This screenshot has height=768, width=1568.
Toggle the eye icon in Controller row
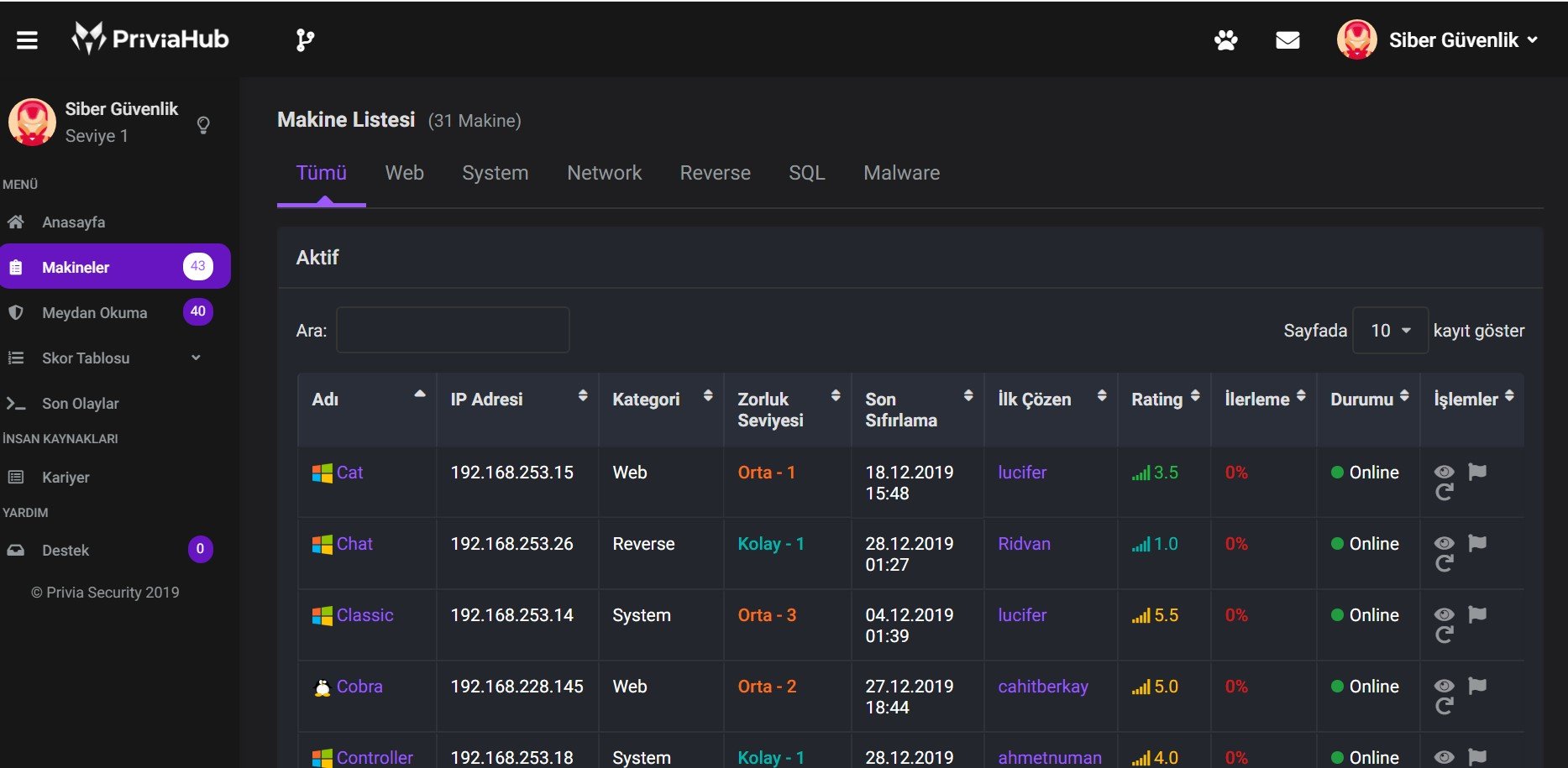(1444, 757)
